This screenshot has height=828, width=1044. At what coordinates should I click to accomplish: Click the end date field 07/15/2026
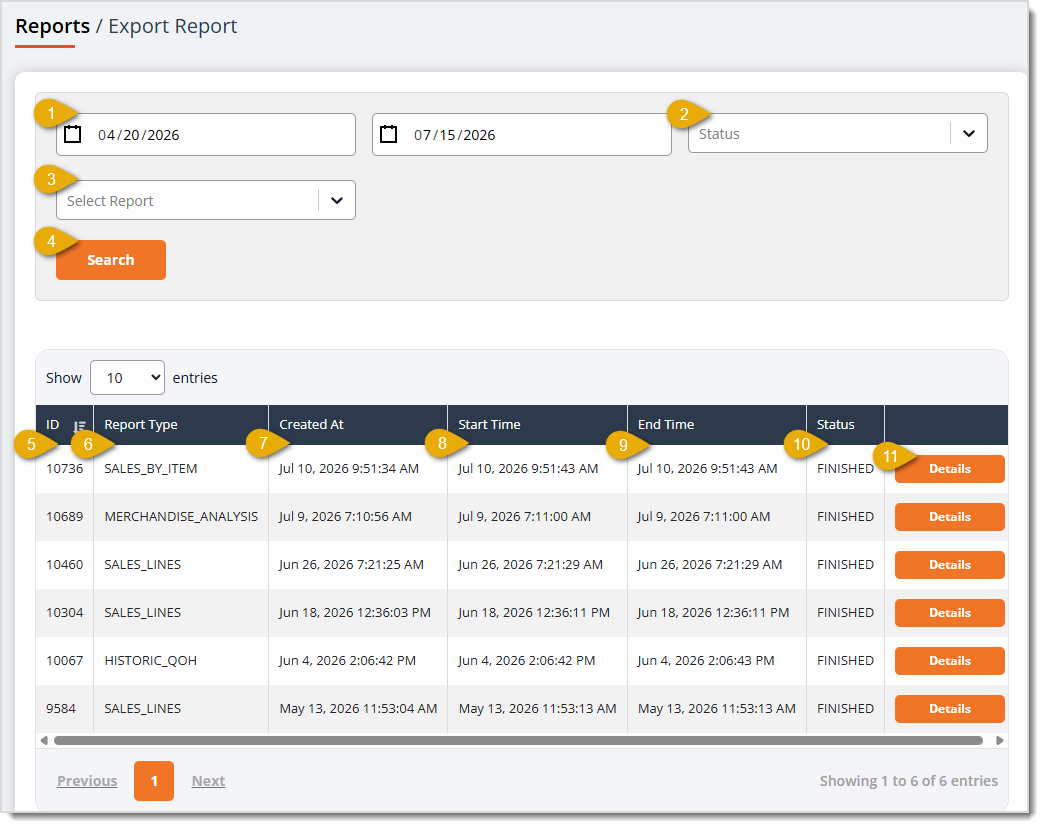click(x=521, y=134)
